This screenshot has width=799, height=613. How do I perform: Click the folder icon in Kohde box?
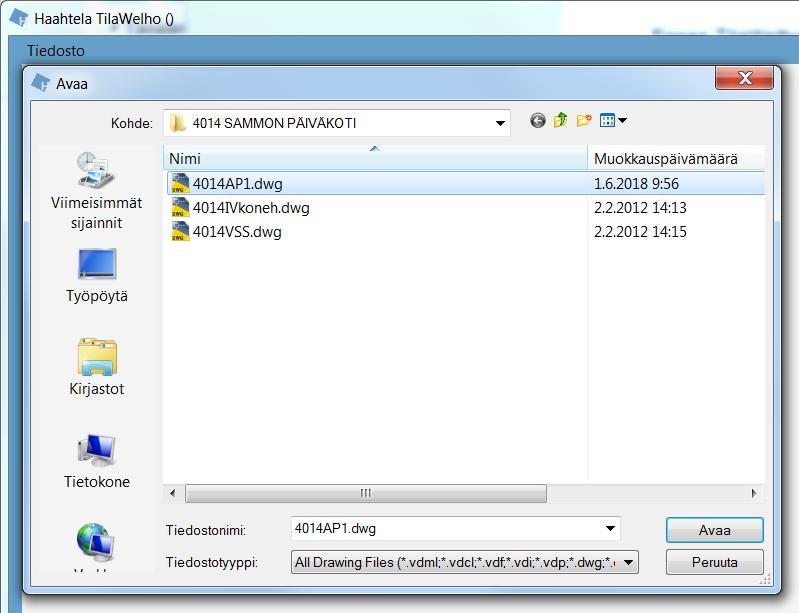[177, 123]
